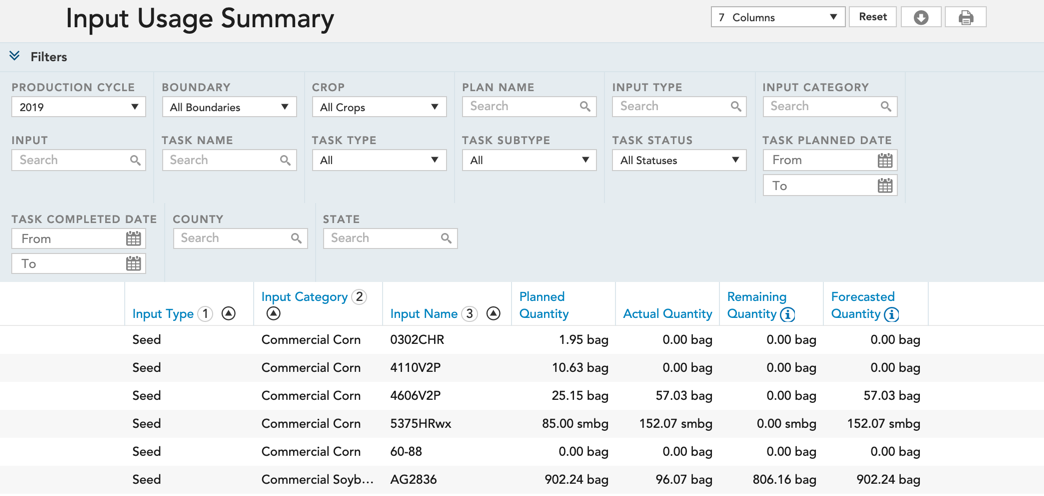Click the download report icon
The height and width of the screenshot is (496, 1044).
(x=921, y=18)
